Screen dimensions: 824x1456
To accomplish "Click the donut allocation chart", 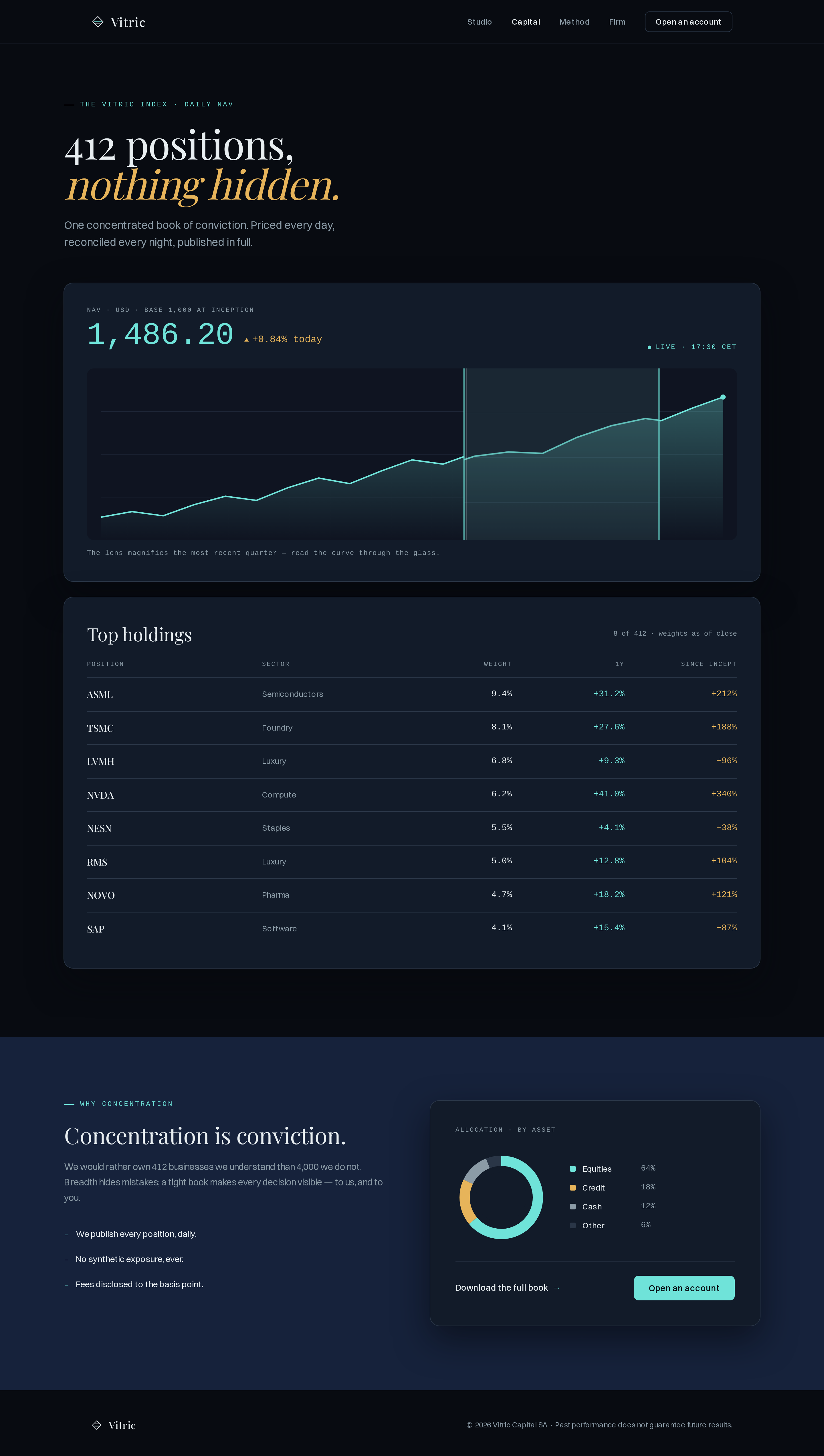I will pos(502,1197).
